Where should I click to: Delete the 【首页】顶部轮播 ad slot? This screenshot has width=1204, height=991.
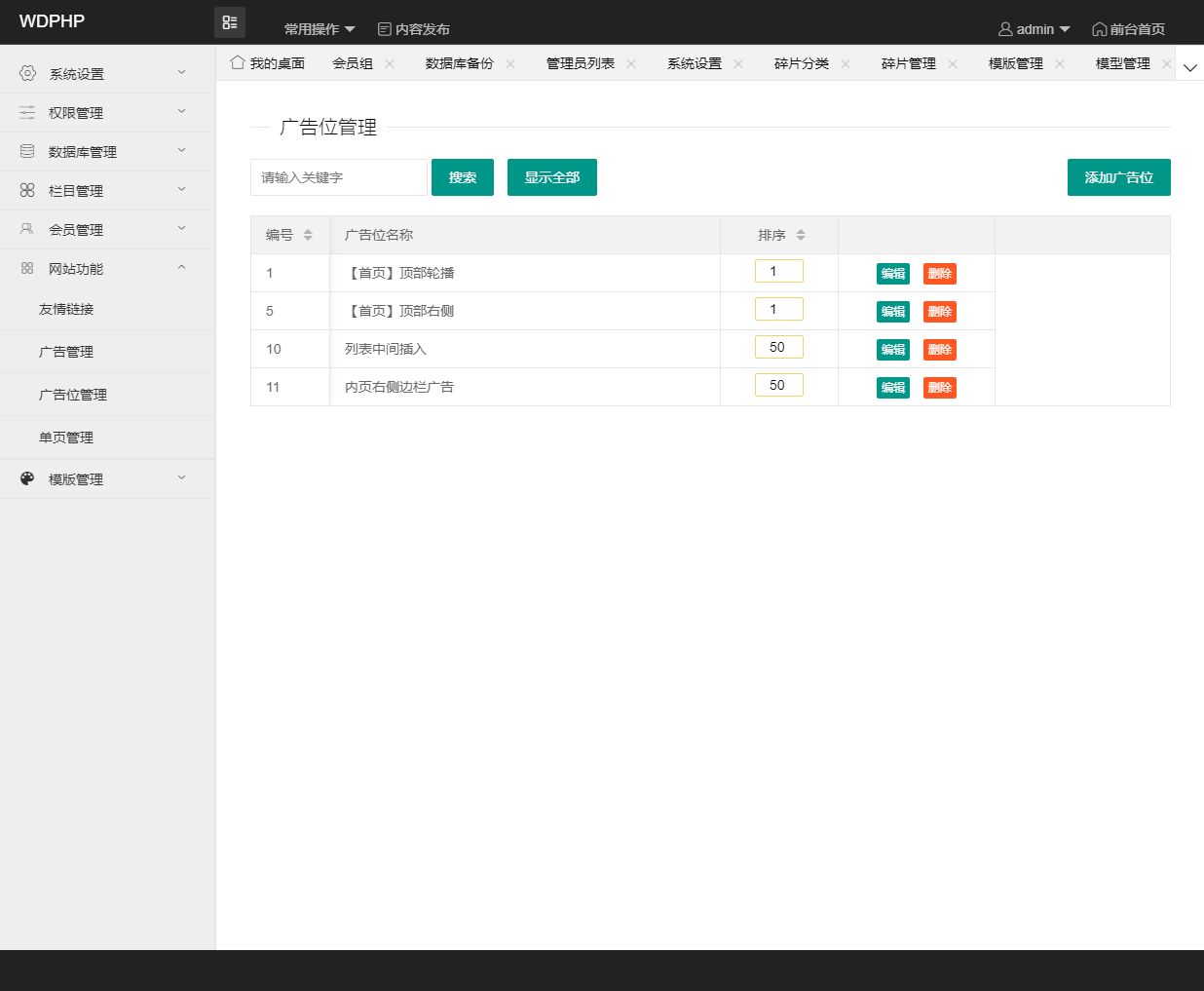click(x=940, y=274)
